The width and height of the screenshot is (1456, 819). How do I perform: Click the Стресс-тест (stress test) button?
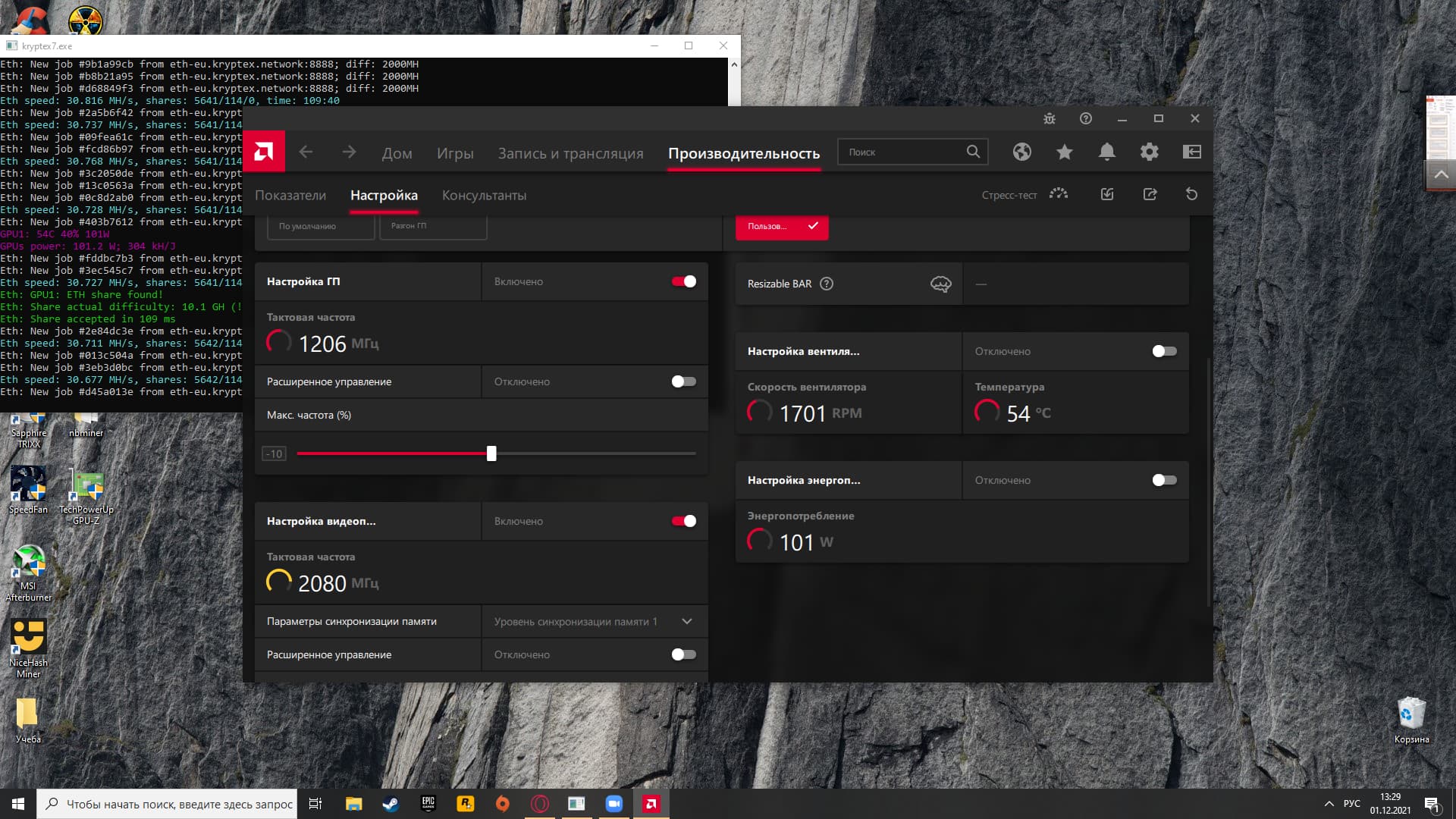tap(1058, 194)
